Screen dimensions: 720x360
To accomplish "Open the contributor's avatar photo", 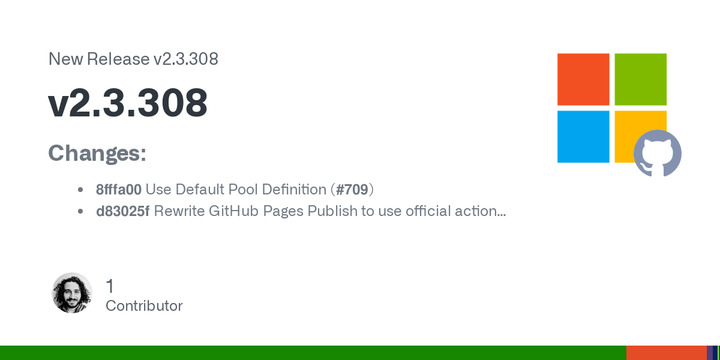I will click(x=72, y=293).
